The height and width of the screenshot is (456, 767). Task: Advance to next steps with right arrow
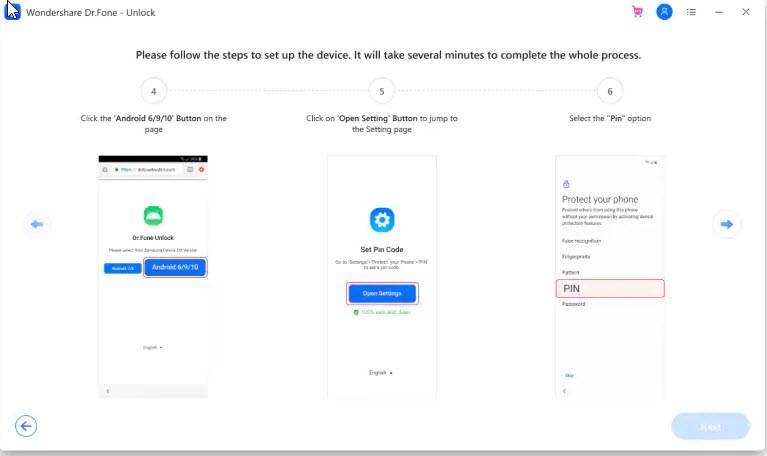click(x=727, y=224)
